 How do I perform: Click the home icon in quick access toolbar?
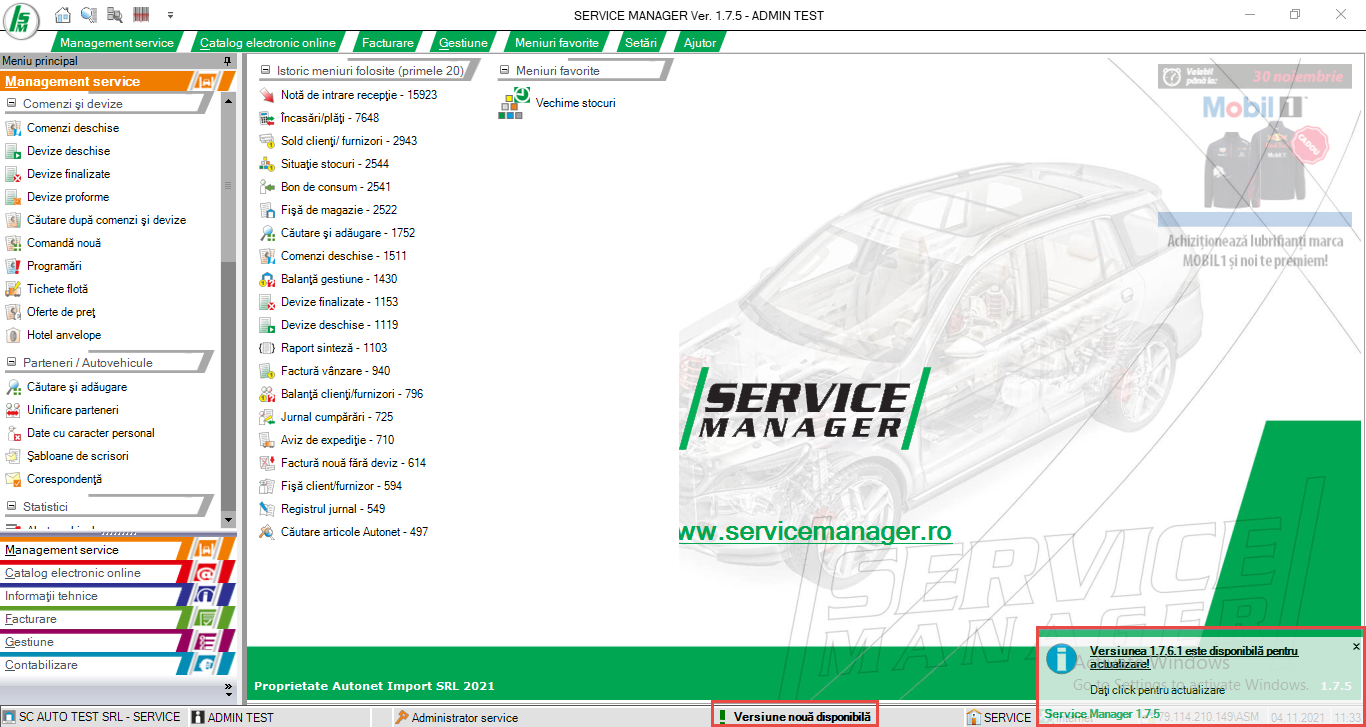63,15
